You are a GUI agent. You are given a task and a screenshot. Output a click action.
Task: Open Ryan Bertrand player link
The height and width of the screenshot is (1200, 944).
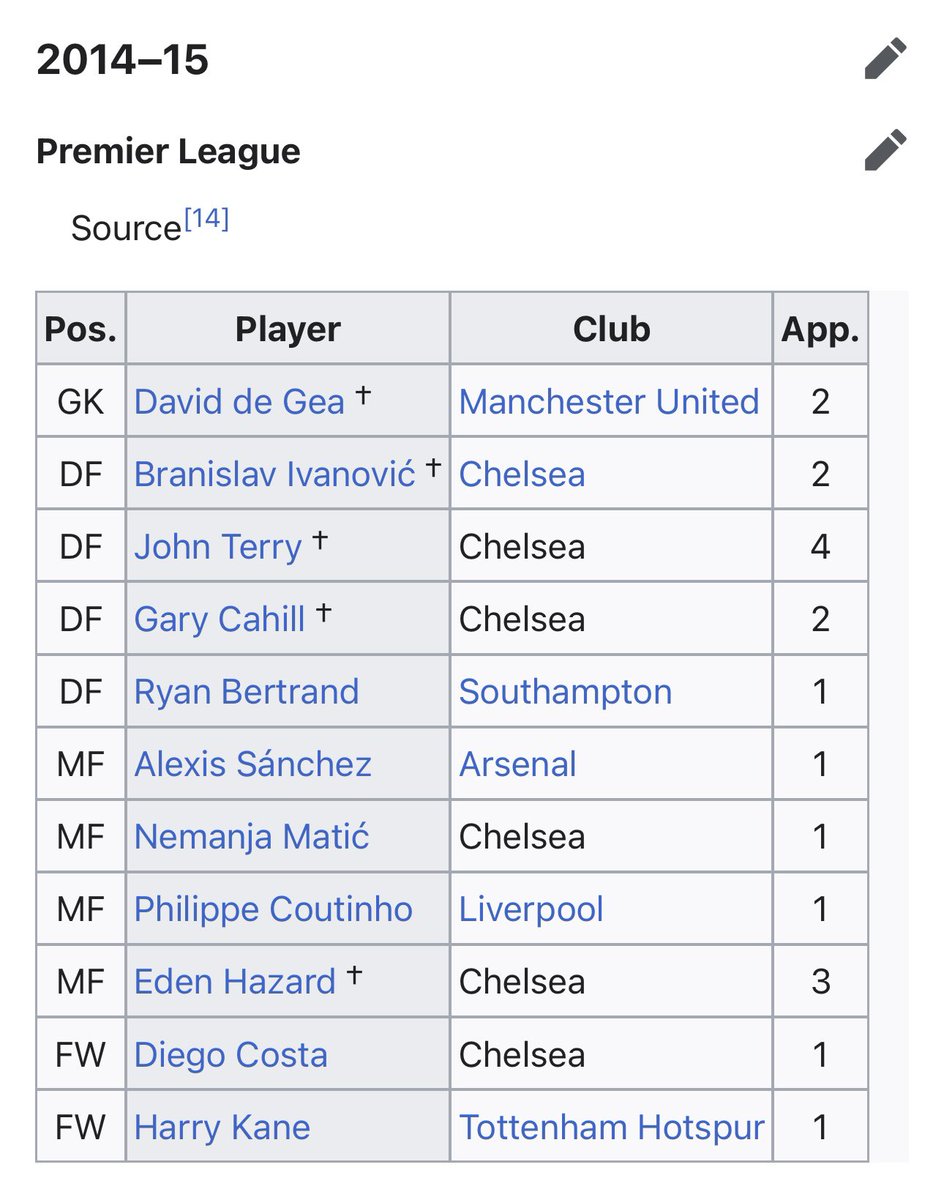[x=246, y=692]
